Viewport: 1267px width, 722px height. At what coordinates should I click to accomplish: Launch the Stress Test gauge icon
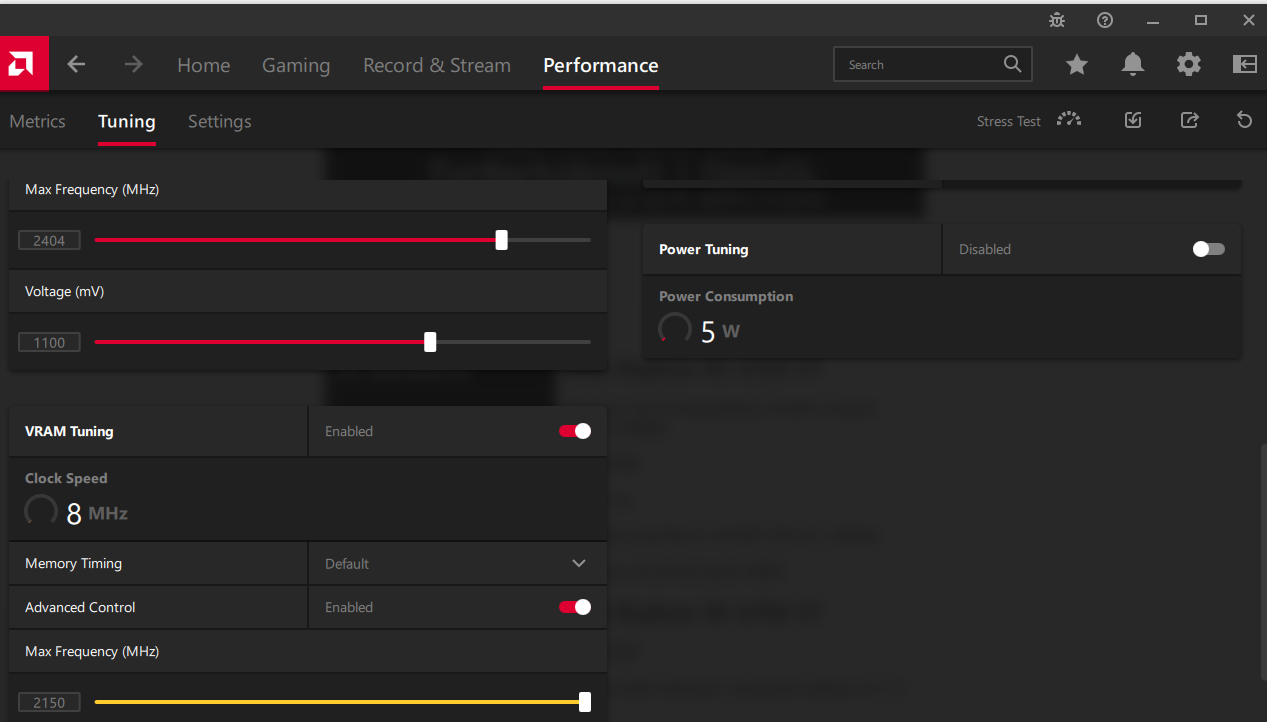[1069, 120]
